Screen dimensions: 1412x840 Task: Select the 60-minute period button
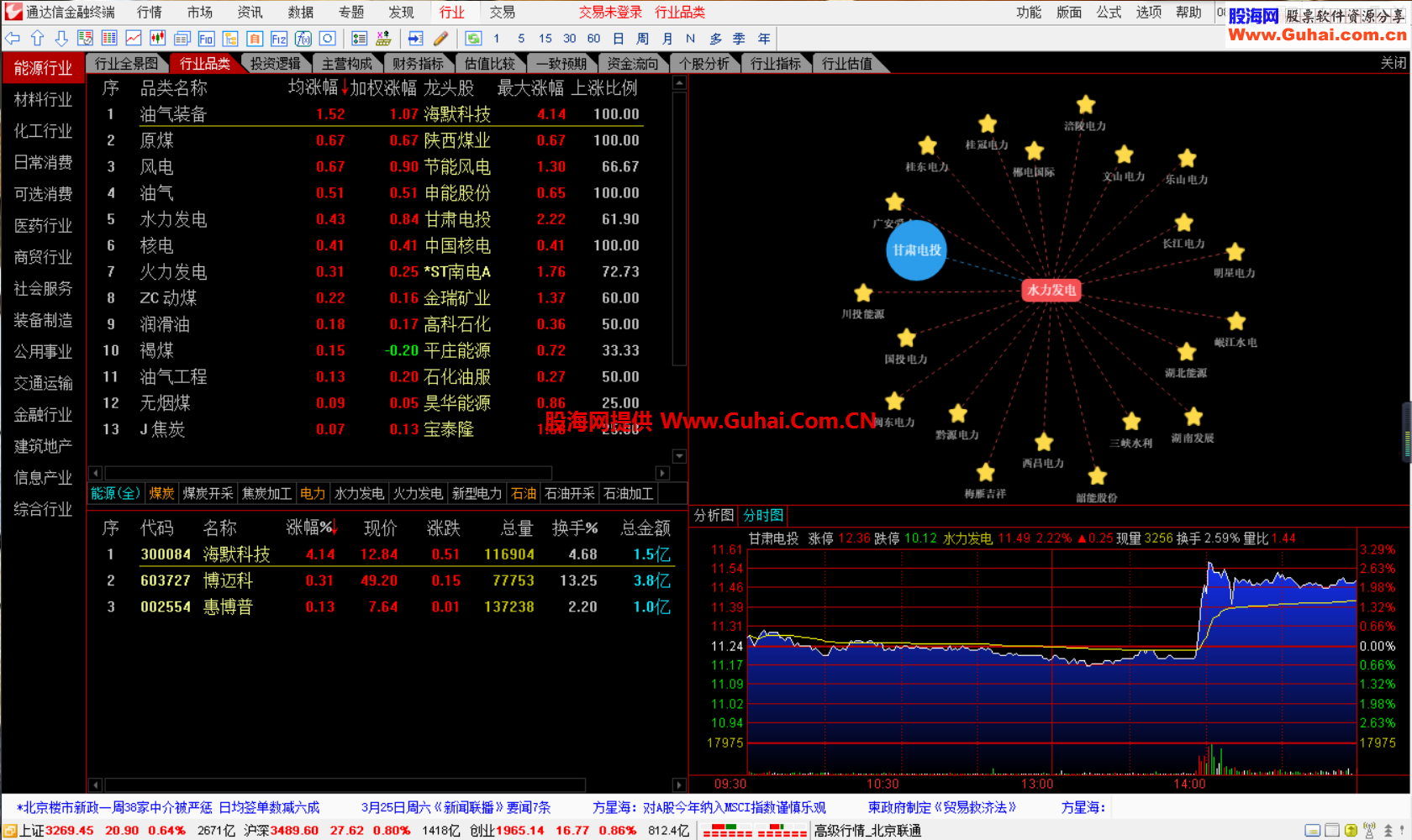(593, 39)
